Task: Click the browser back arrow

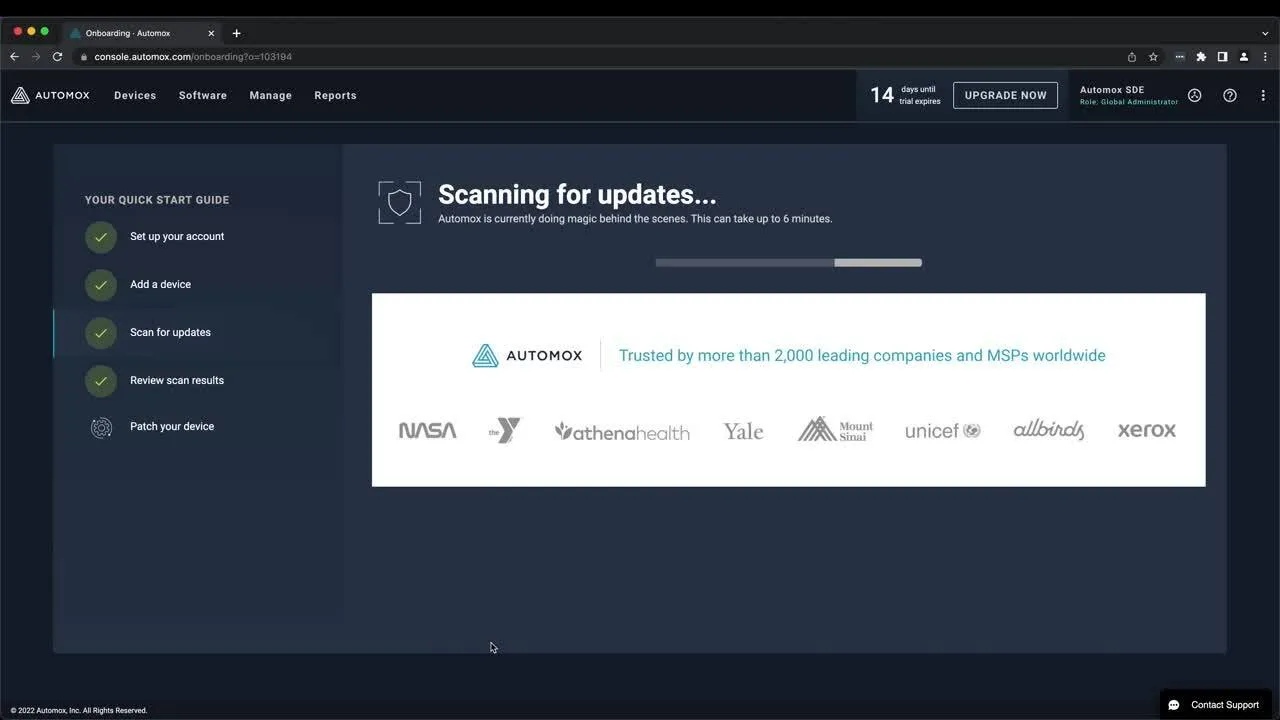Action: point(14,57)
